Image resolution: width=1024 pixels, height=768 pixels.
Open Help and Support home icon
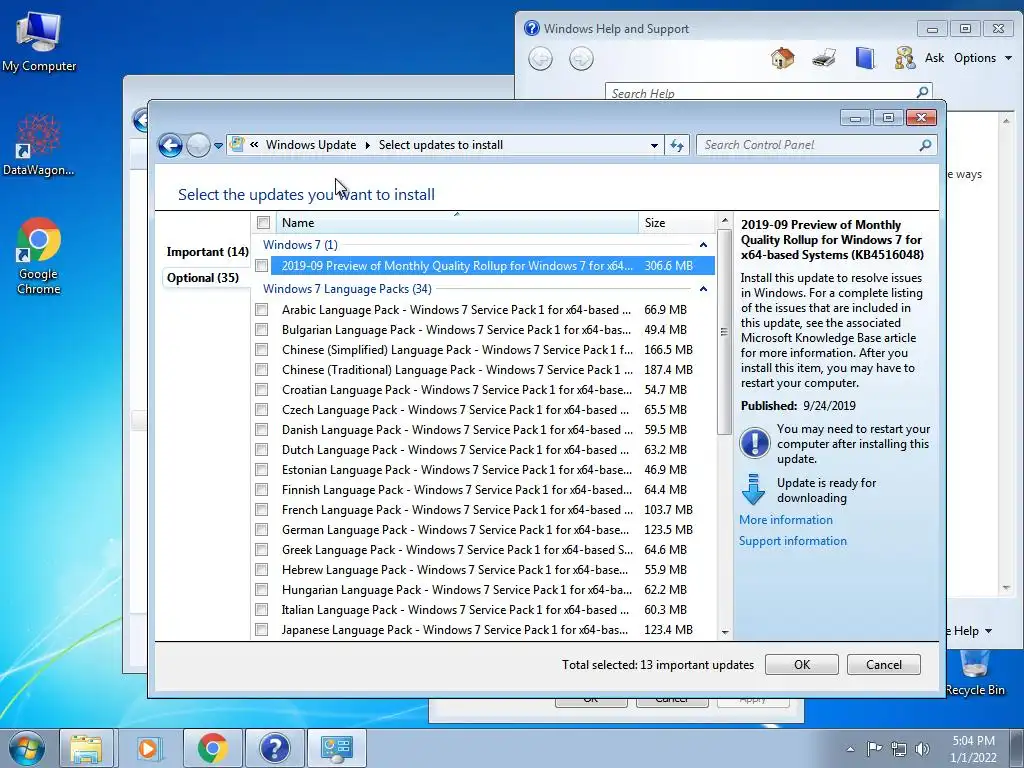(x=782, y=58)
